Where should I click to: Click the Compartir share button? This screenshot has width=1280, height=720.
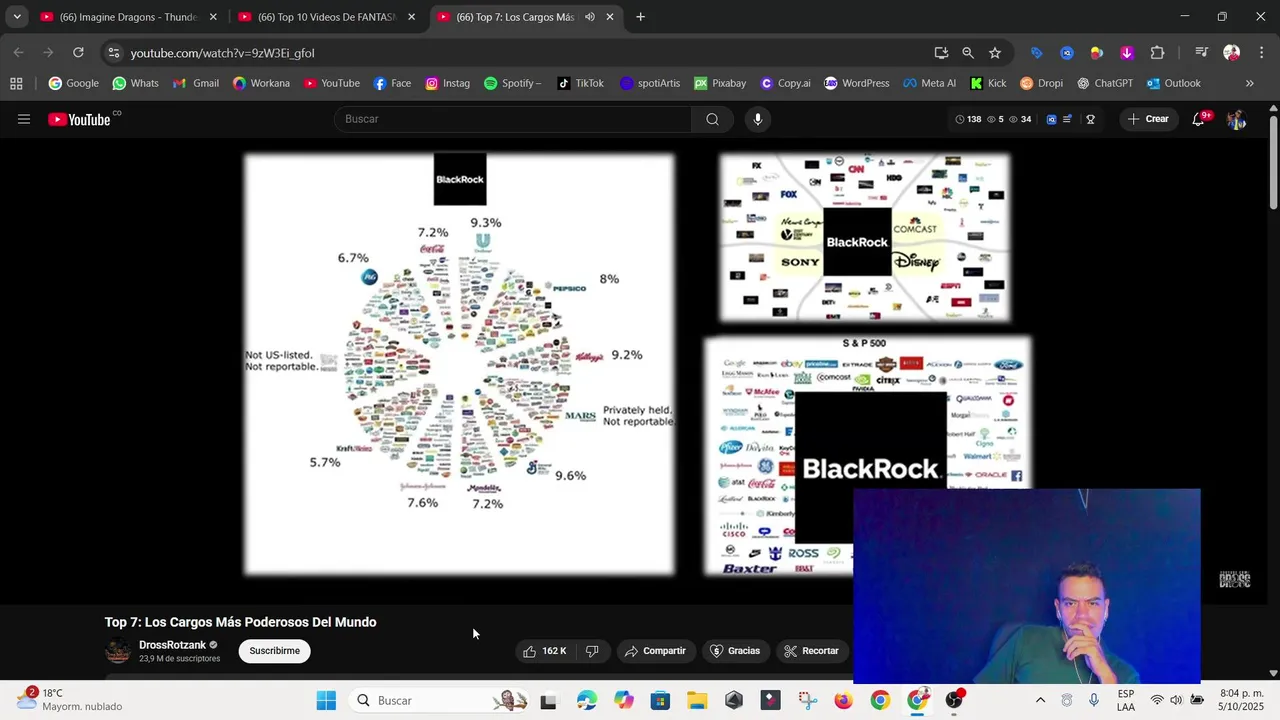(x=655, y=651)
